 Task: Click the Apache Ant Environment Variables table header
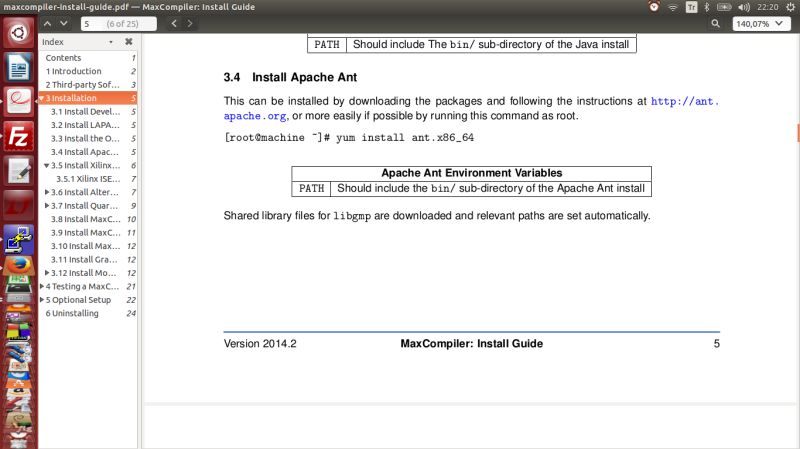point(471,173)
